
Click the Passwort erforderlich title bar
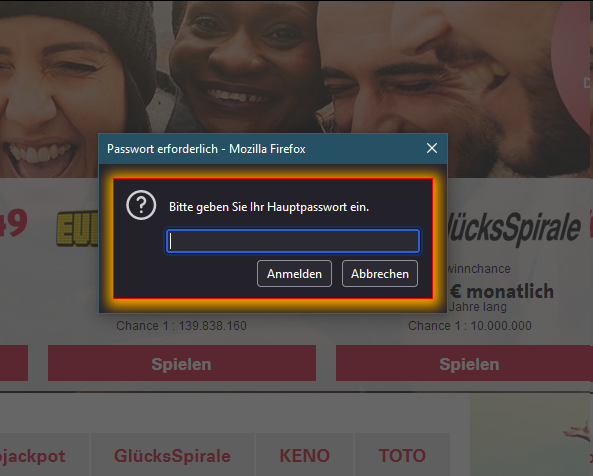[261, 149]
